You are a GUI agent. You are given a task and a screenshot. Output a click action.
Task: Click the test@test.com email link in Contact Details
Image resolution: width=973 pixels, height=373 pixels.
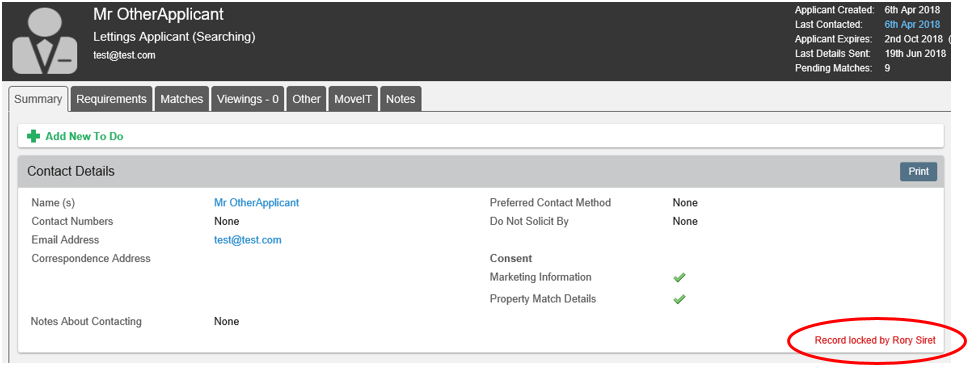coord(248,240)
